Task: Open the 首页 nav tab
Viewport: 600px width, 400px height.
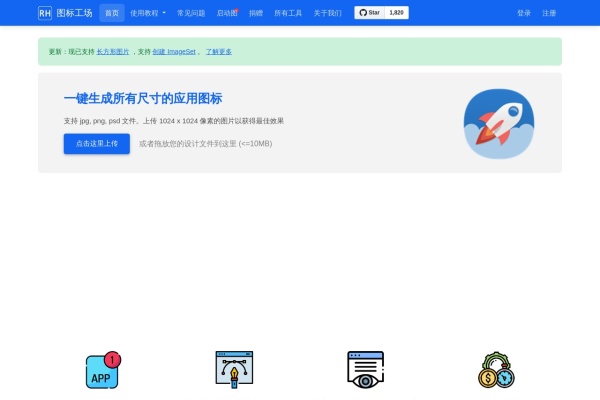Action: pos(112,13)
